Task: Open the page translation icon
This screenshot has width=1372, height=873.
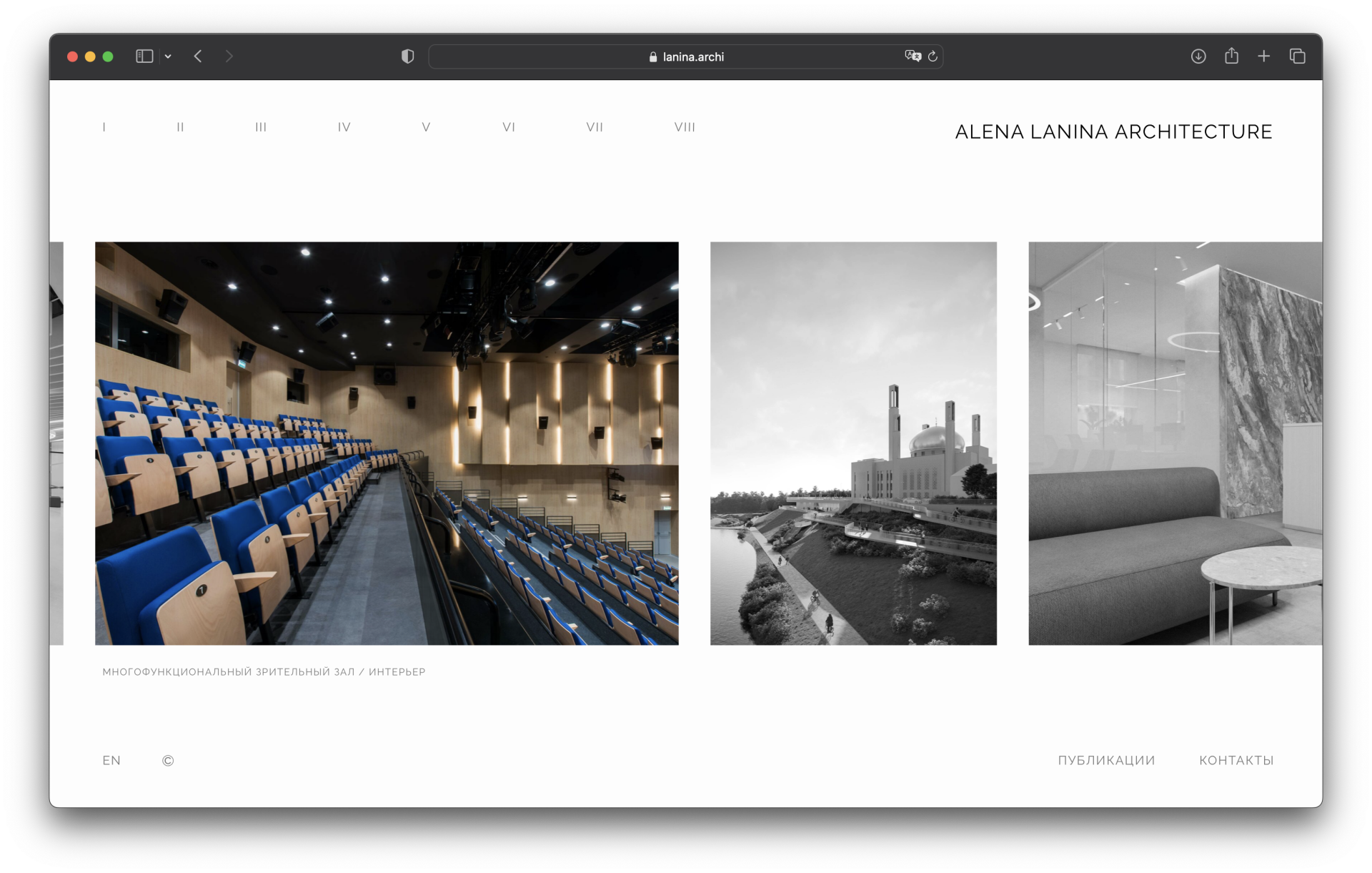Action: [913, 56]
